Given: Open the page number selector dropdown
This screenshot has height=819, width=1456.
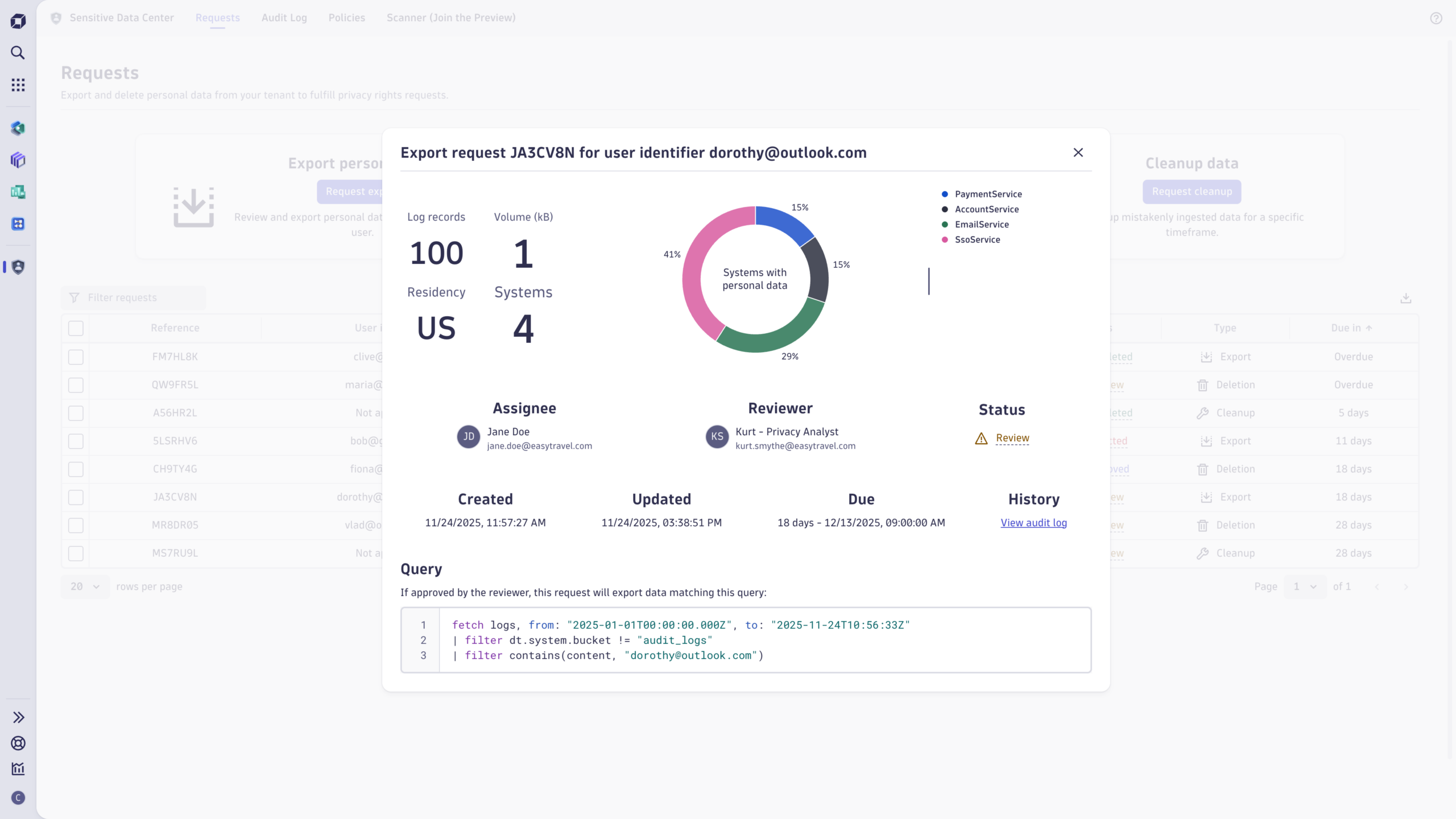Looking at the screenshot, I should (x=1304, y=586).
